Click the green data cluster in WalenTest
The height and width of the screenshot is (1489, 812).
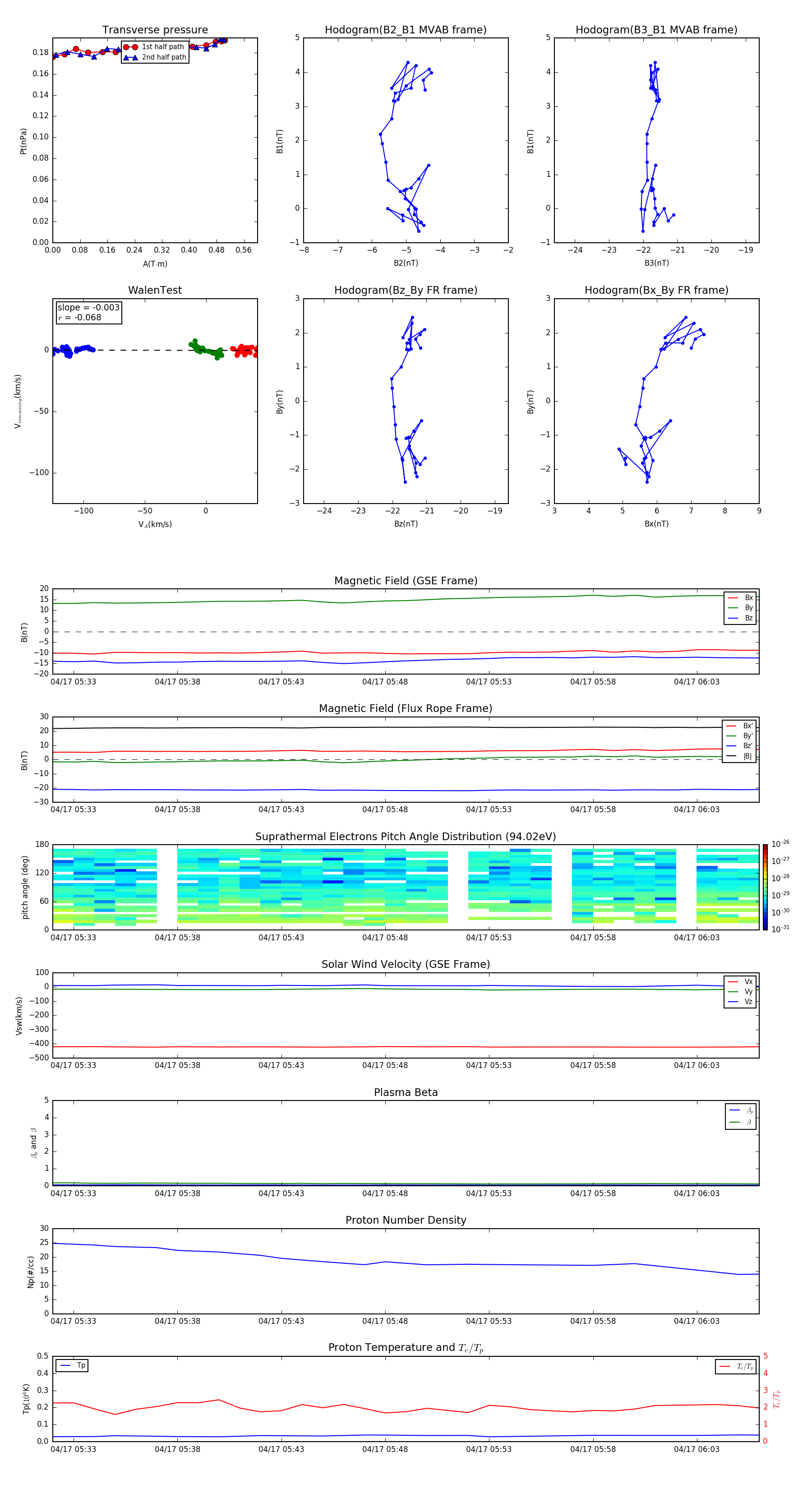(206, 350)
